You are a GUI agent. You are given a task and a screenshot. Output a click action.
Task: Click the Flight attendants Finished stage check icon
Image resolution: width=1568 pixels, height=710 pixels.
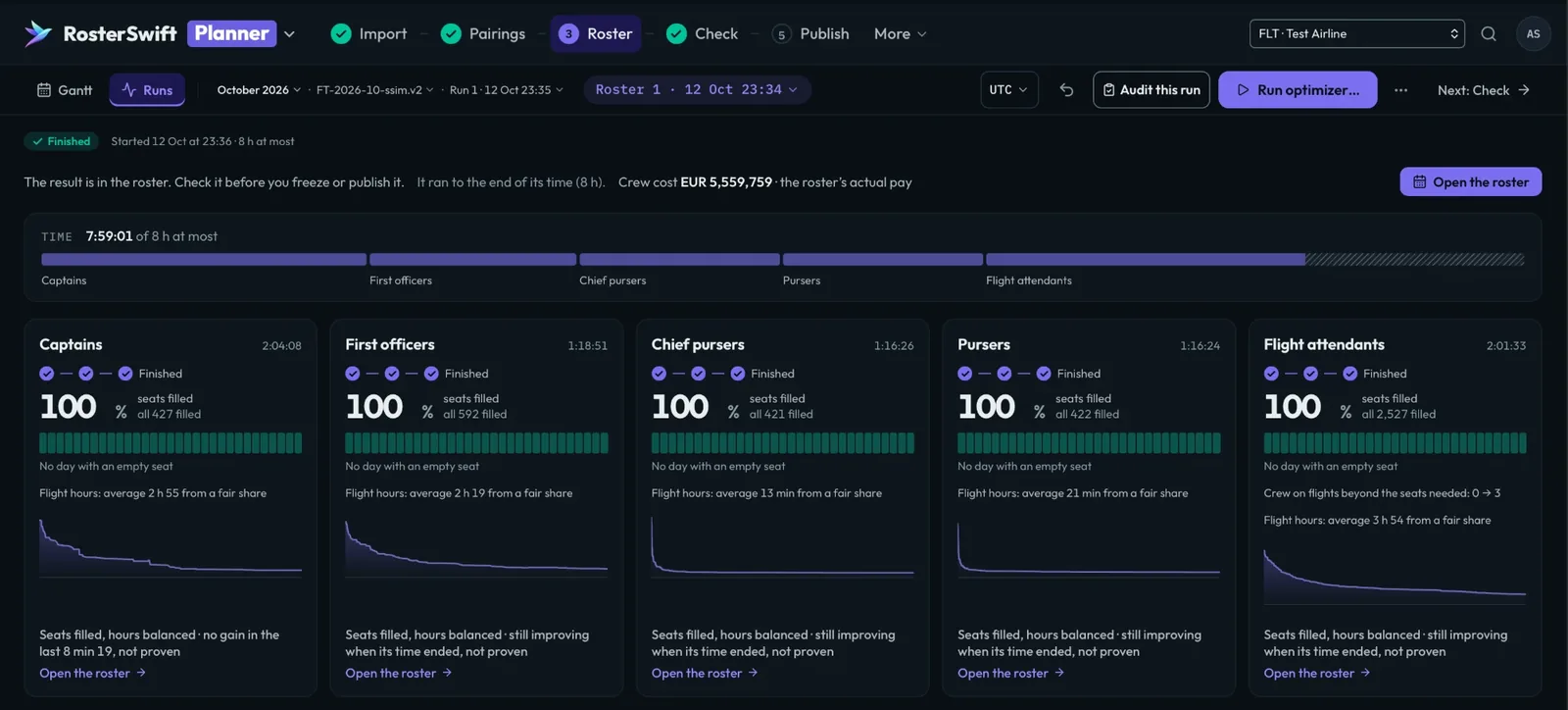[x=1349, y=374]
